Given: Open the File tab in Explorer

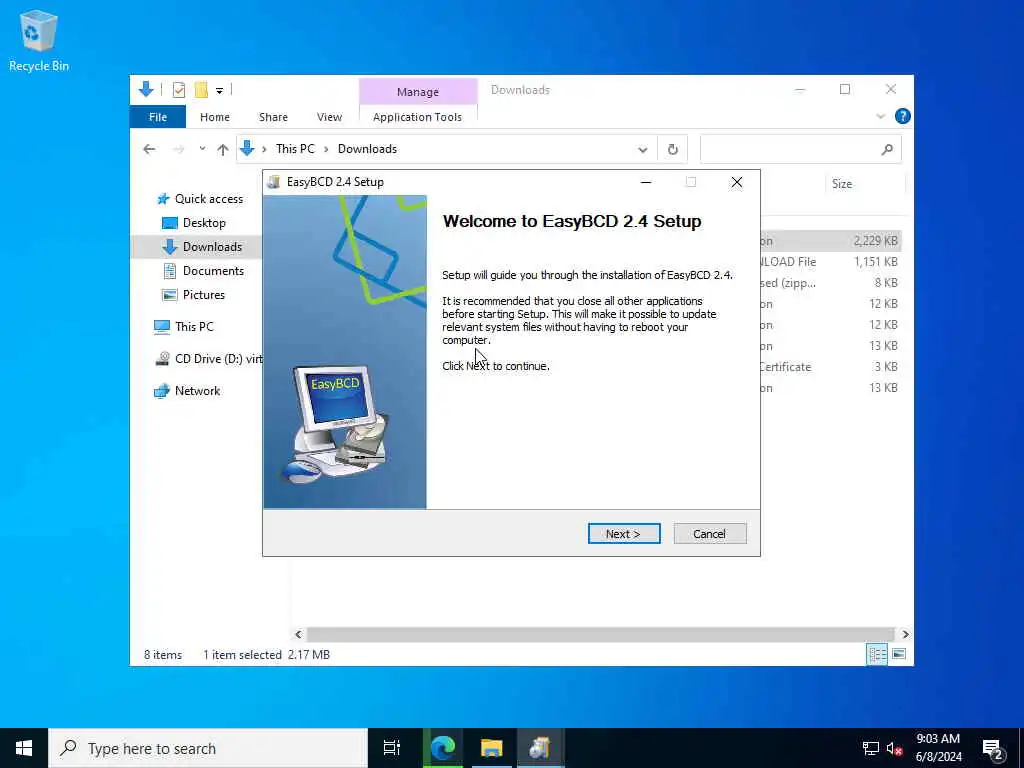Looking at the screenshot, I should tap(158, 117).
